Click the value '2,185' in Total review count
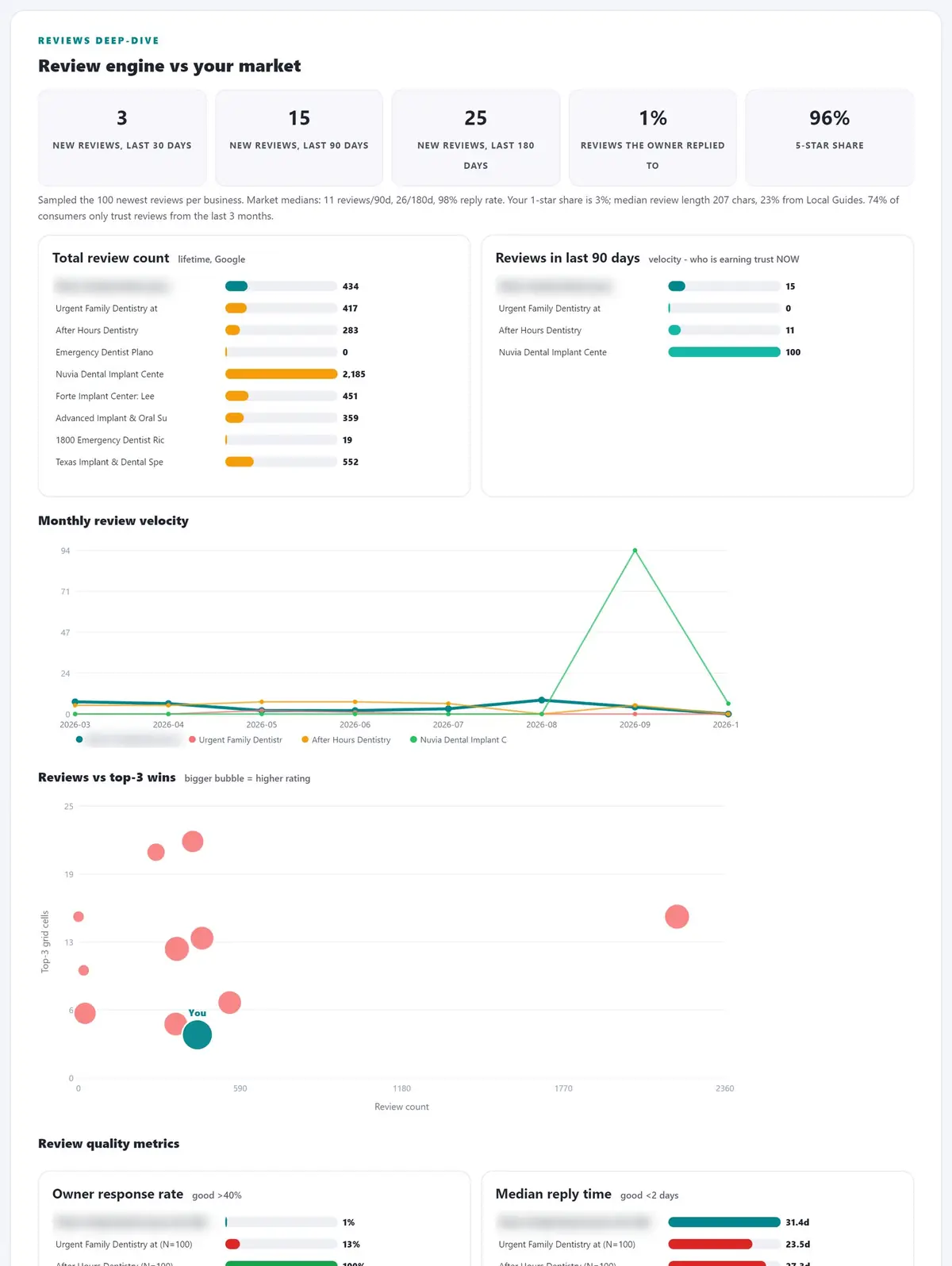This screenshot has width=952, height=1266. tap(354, 374)
